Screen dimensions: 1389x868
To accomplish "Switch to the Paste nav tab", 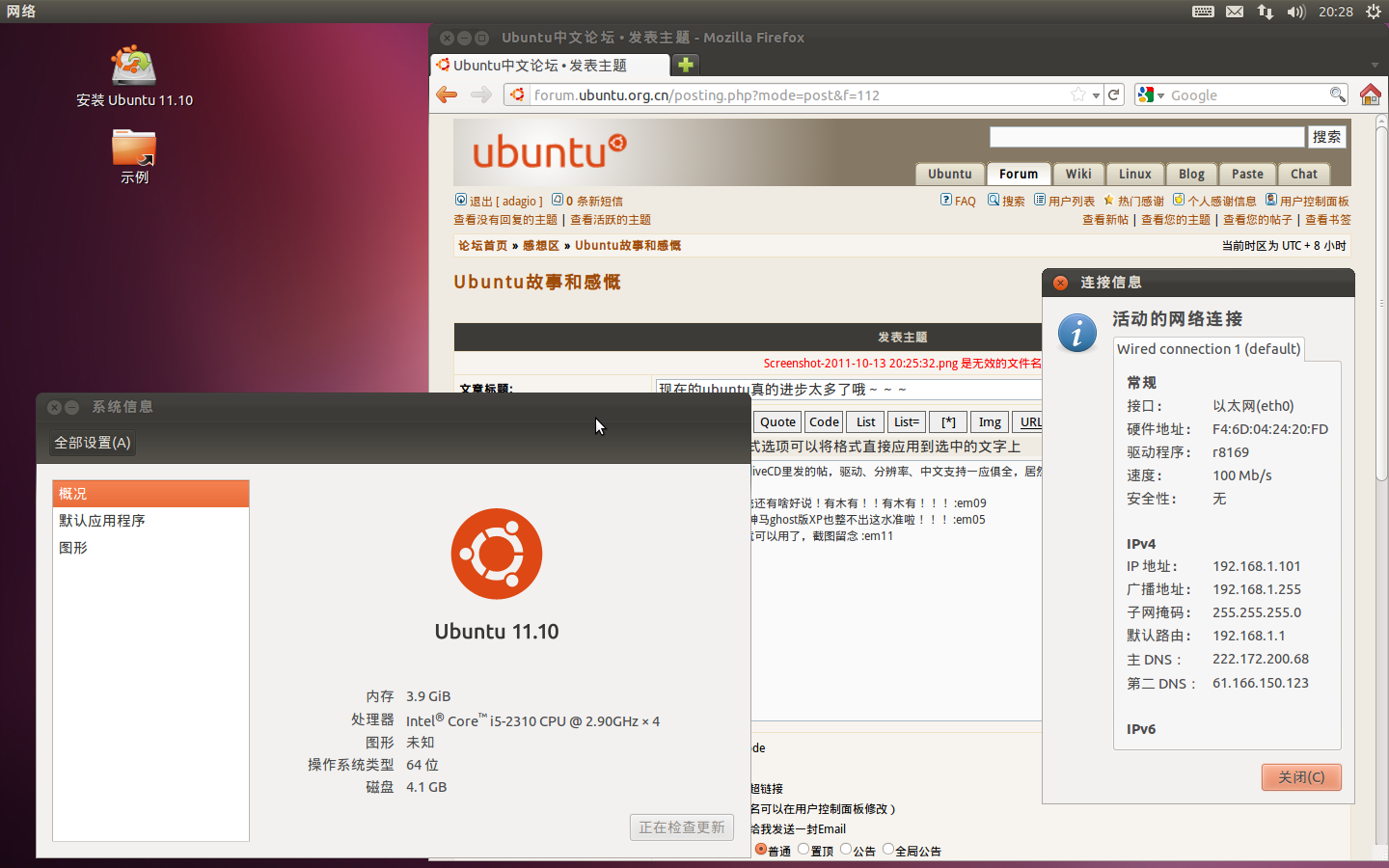I will point(1247,174).
